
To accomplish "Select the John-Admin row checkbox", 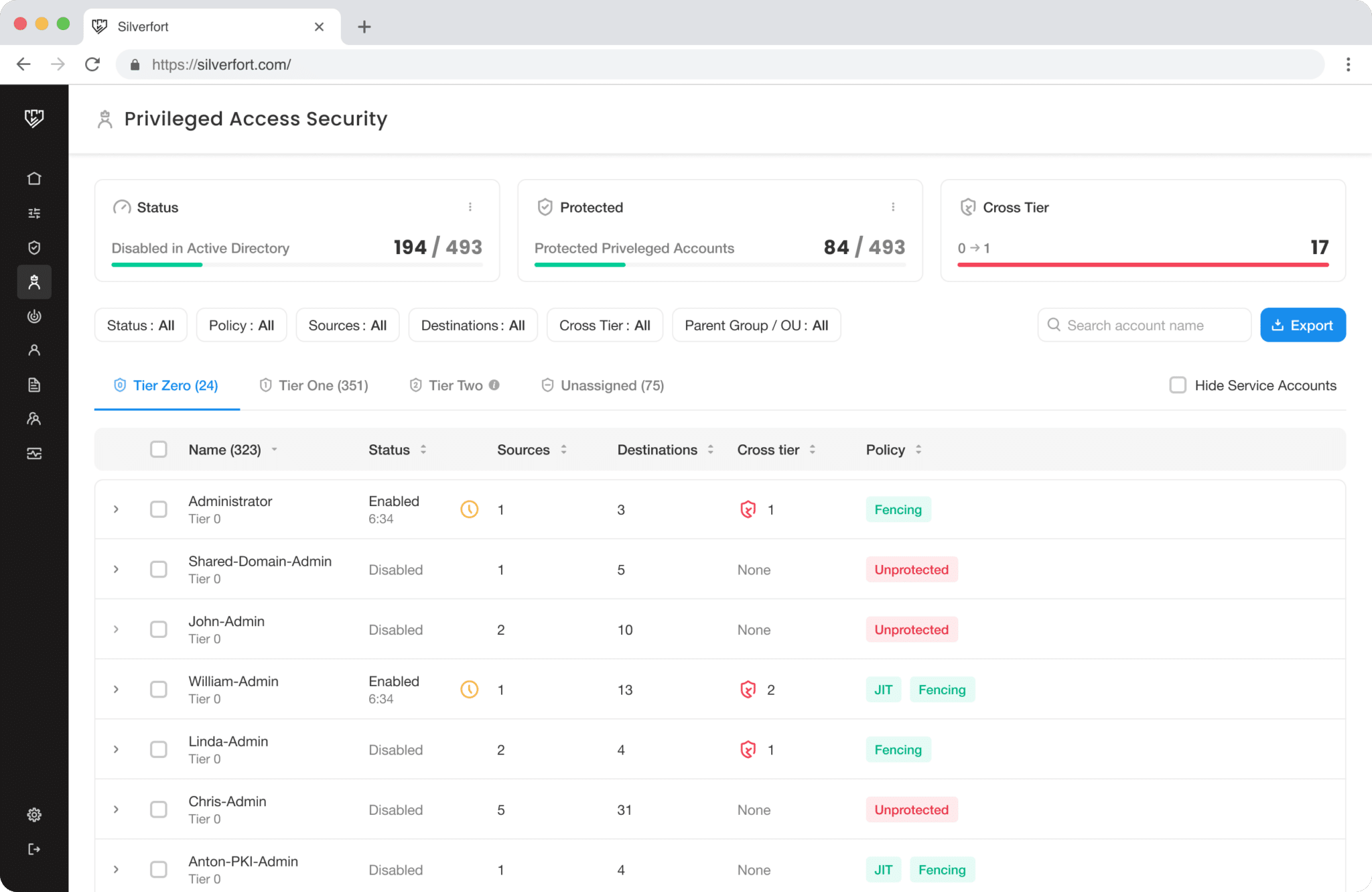I will click(x=159, y=629).
